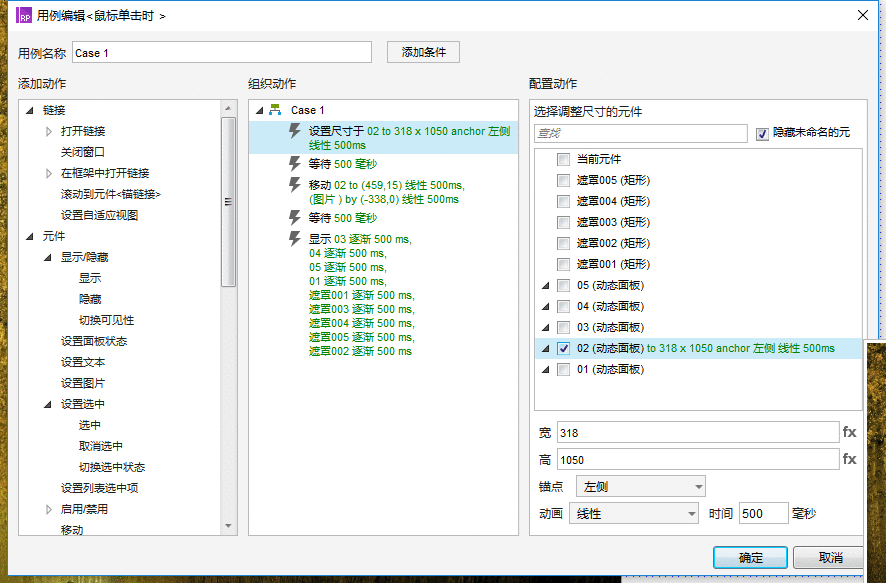Collapse the 显示/隐藏 group
Viewport: 886px width, 583px height.
point(48,258)
